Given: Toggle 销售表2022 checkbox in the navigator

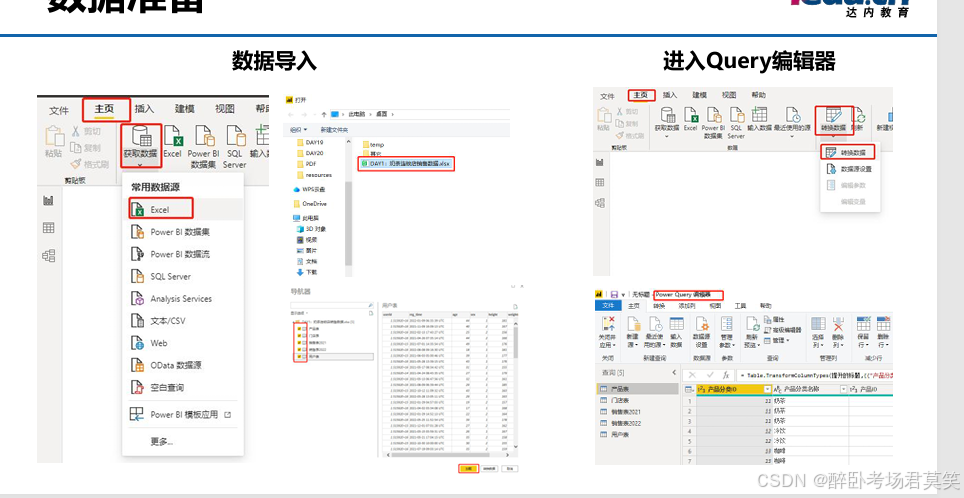Looking at the screenshot, I should (299, 349).
